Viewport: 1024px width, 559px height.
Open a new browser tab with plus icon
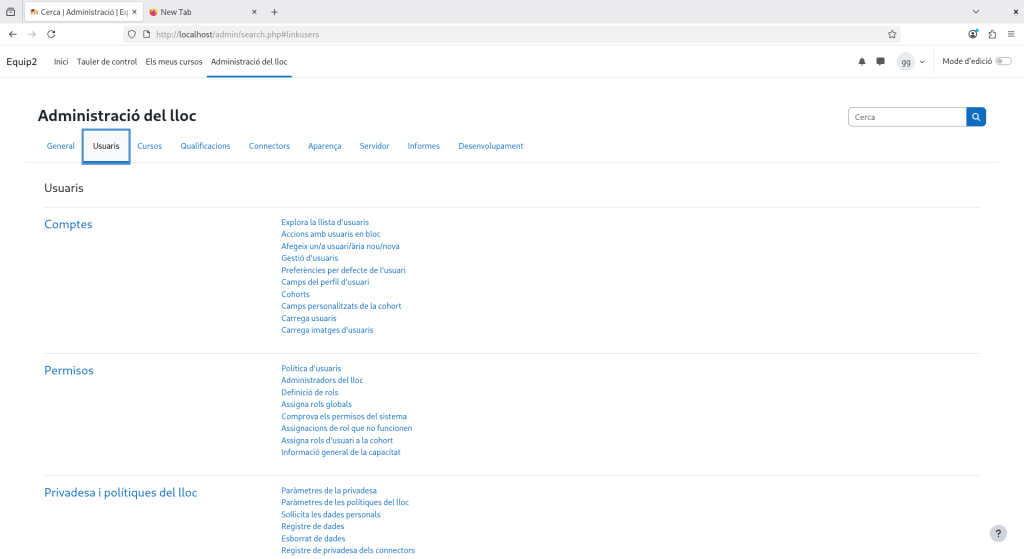point(275,12)
